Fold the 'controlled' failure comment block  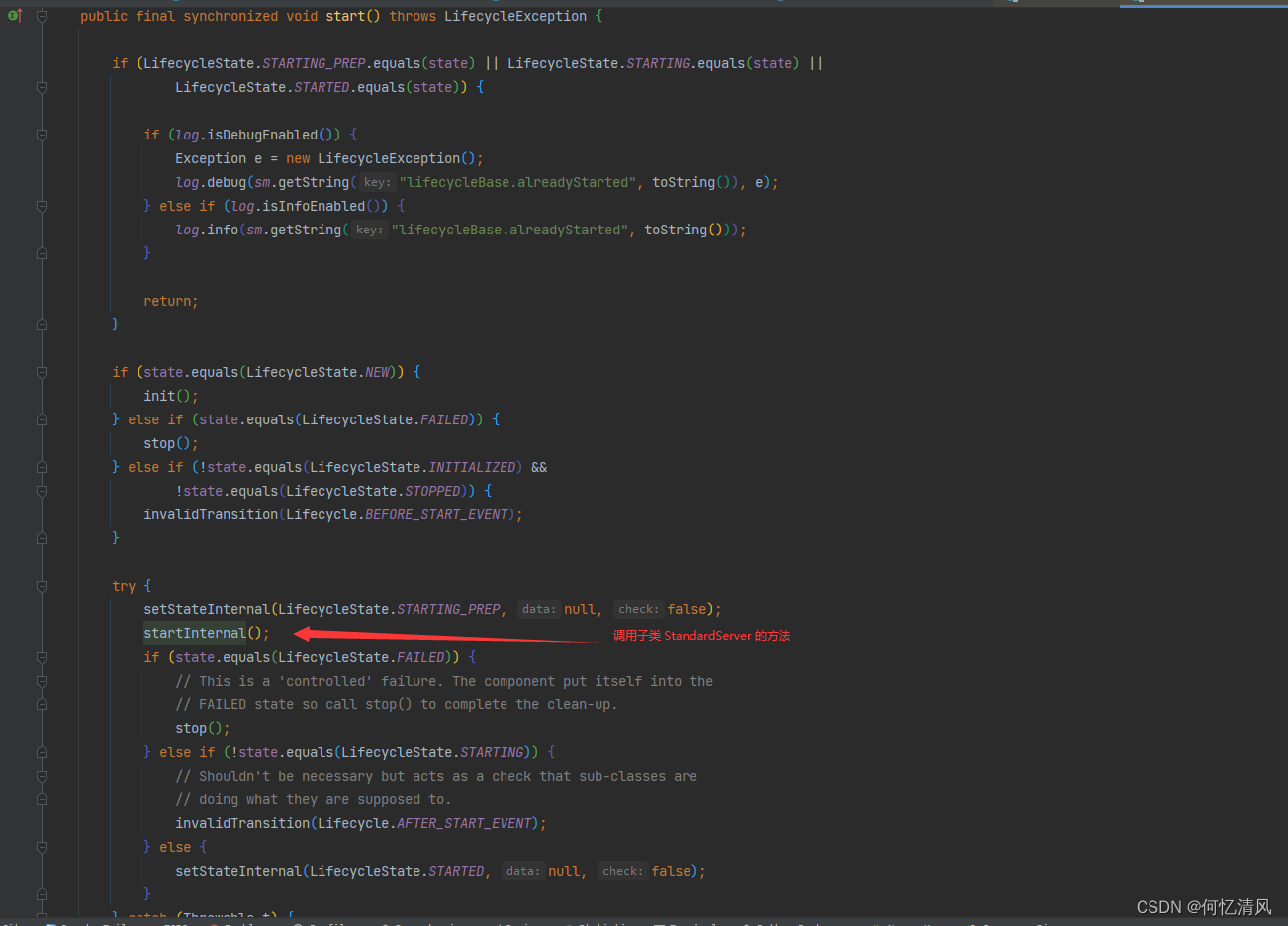[x=42, y=681]
